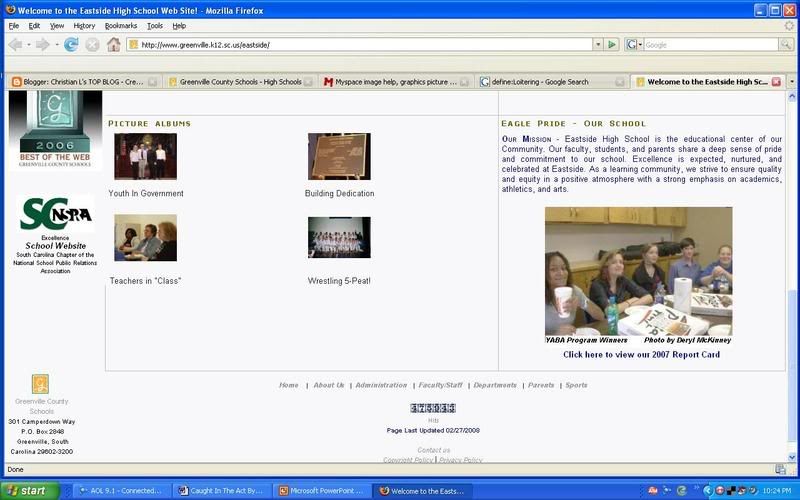Expand hidden tray icons with round arrow

click(x=707, y=491)
